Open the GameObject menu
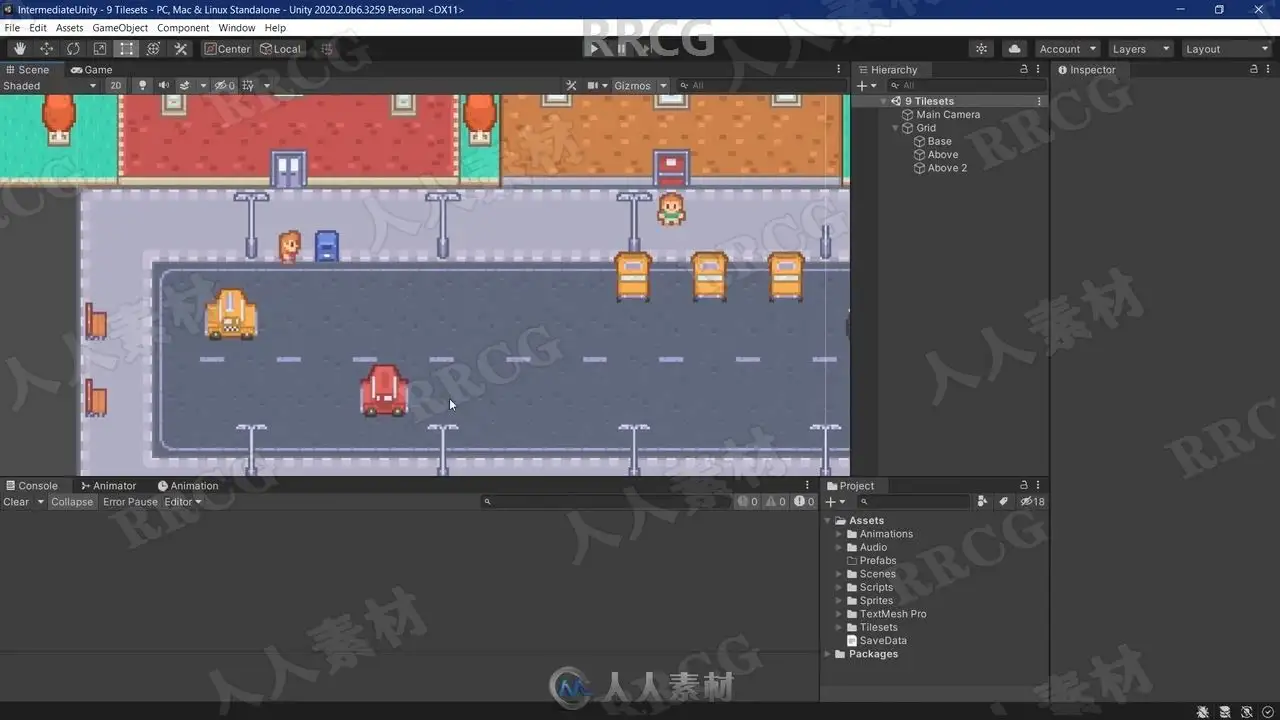 (121, 28)
